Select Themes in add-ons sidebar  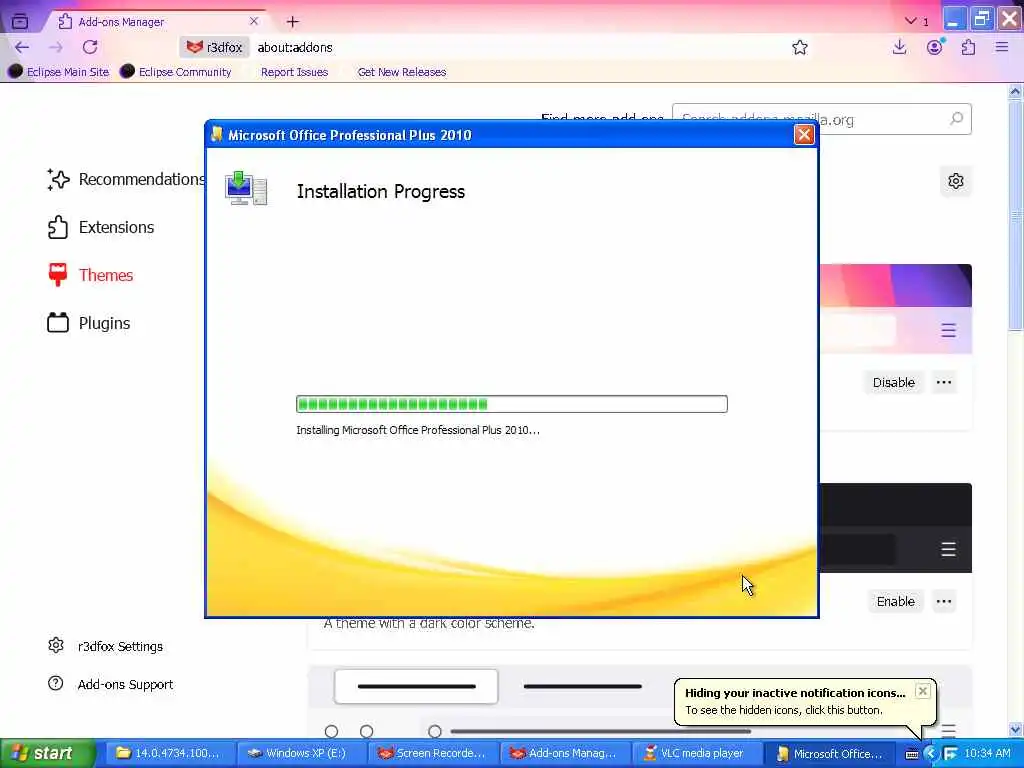click(90, 275)
